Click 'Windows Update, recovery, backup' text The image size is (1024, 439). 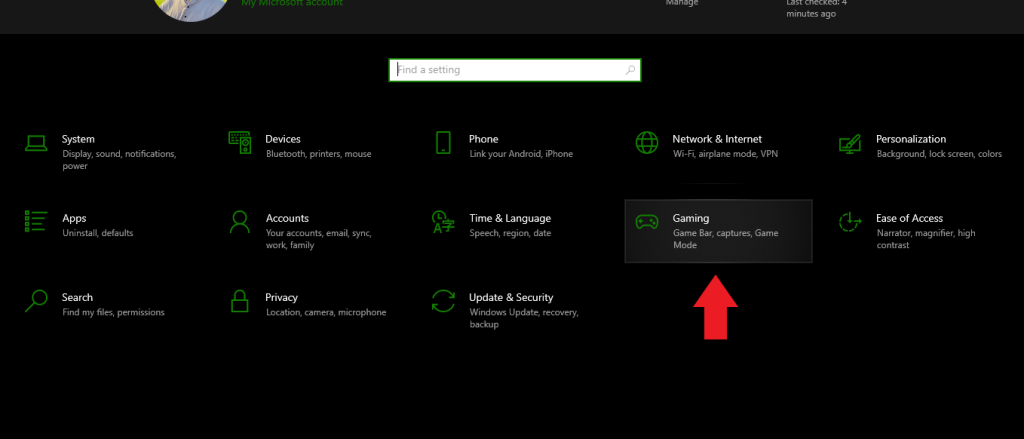[524, 318]
